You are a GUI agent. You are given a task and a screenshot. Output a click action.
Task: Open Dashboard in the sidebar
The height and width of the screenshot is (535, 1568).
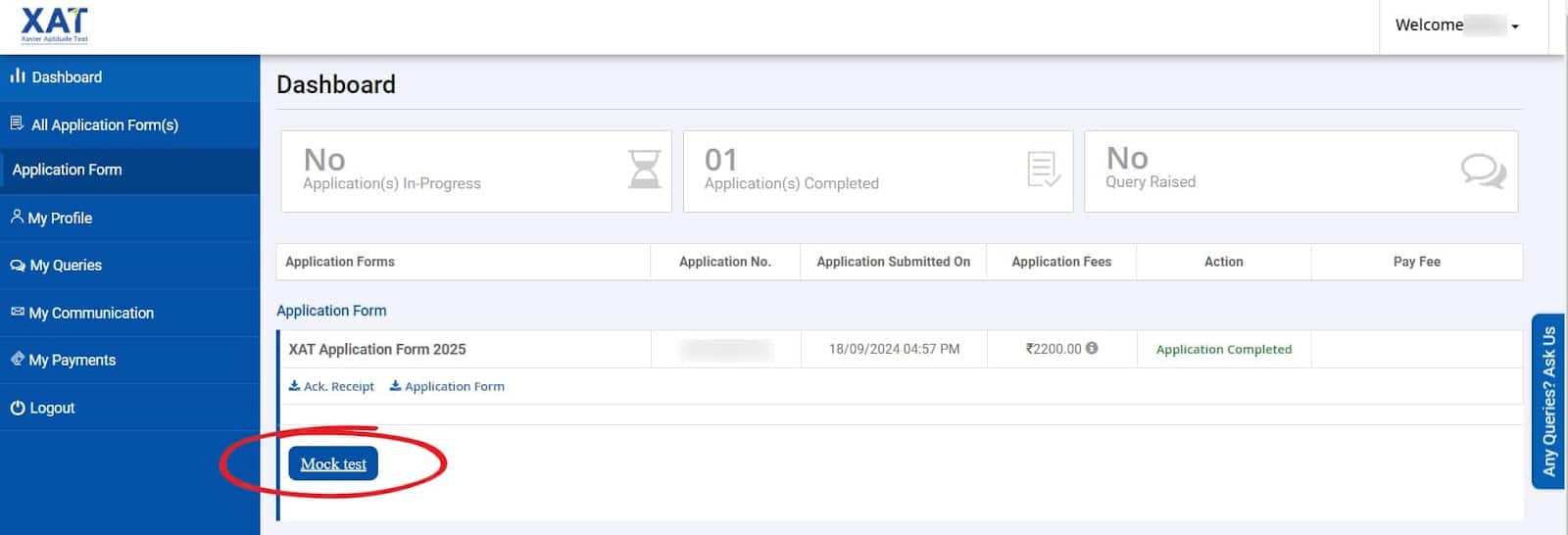tap(129, 77)
